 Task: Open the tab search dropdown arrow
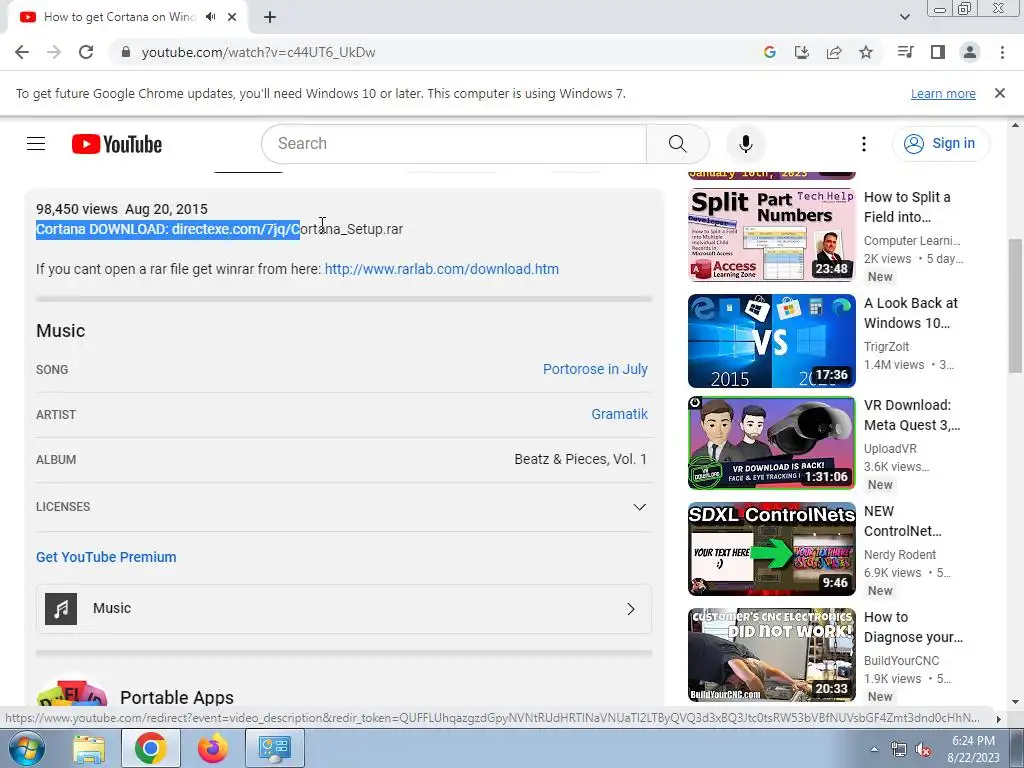coord(904,17)
